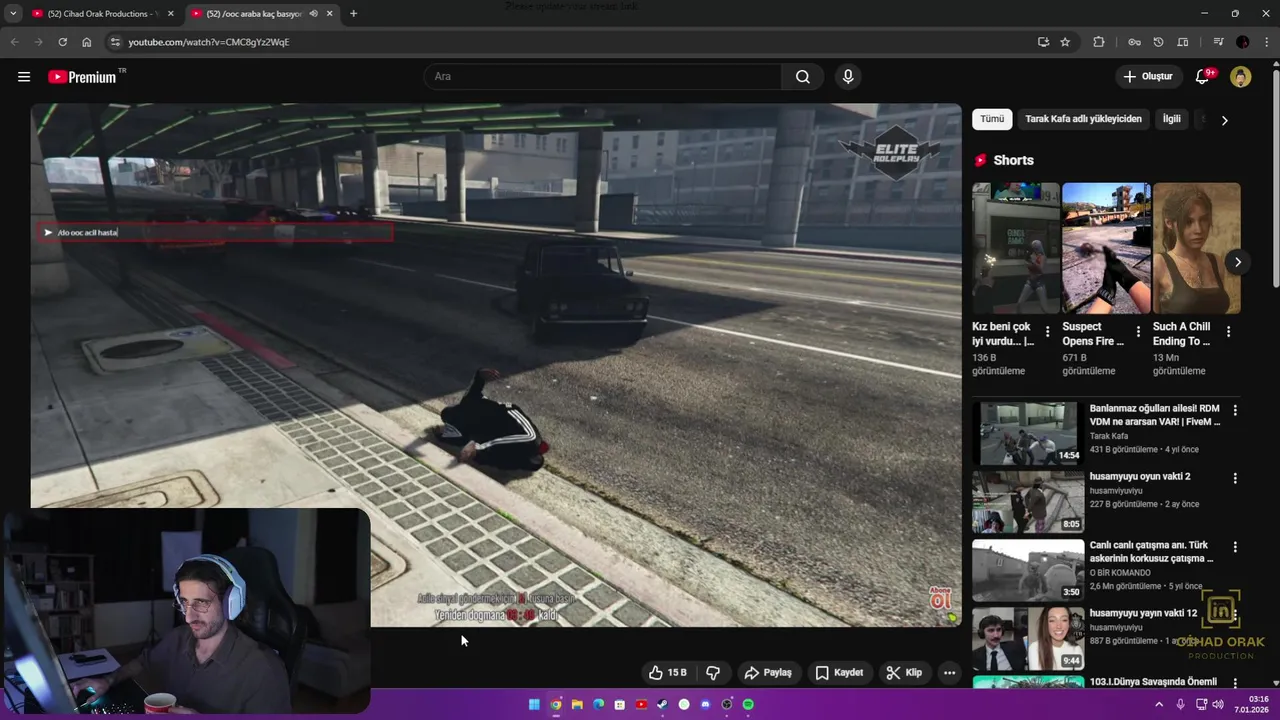Open menu for 'husamyuyu yayın vakti 12' video

[x=1235, y=615]
